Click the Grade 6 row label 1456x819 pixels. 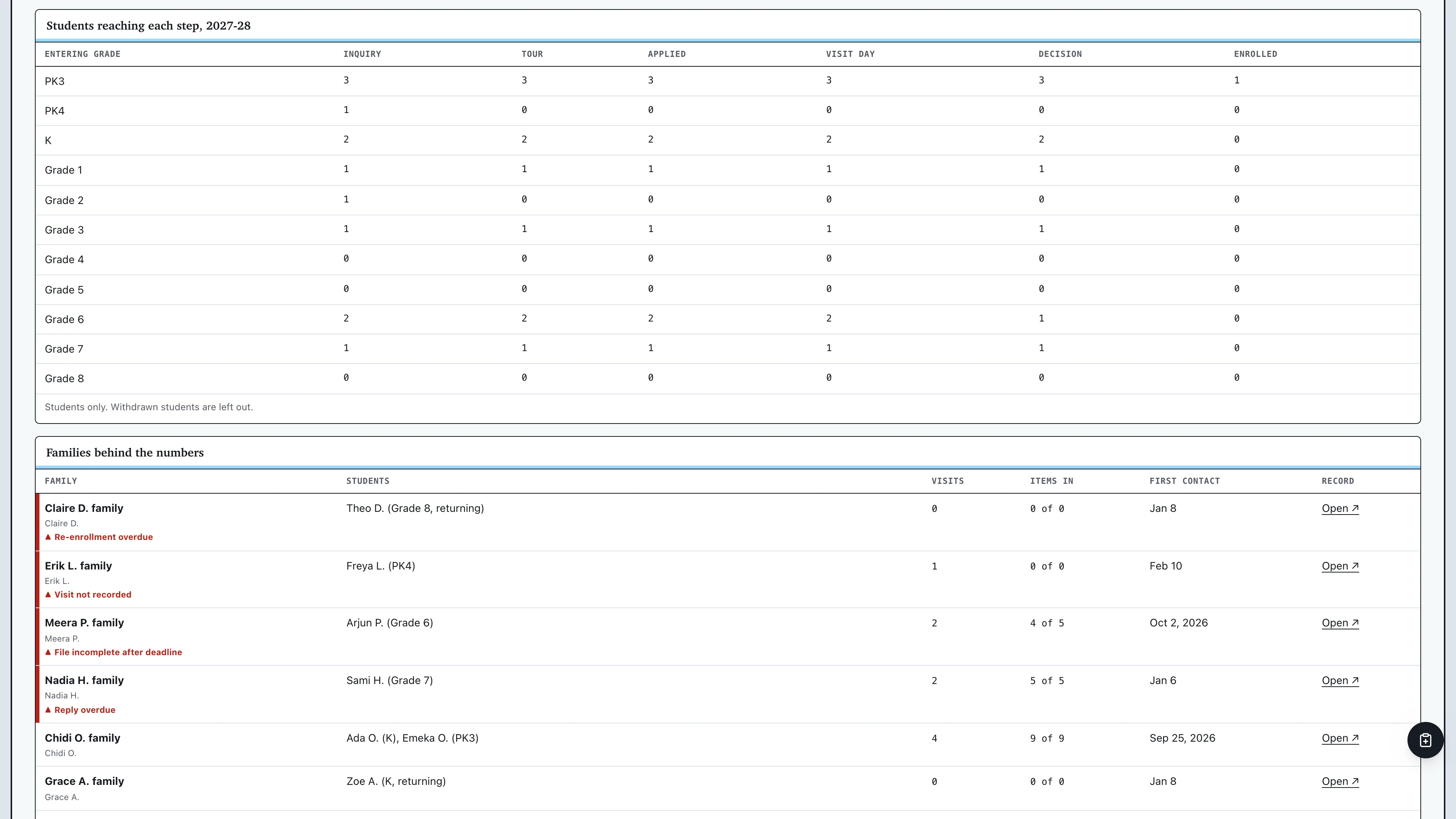click(64, 319)
